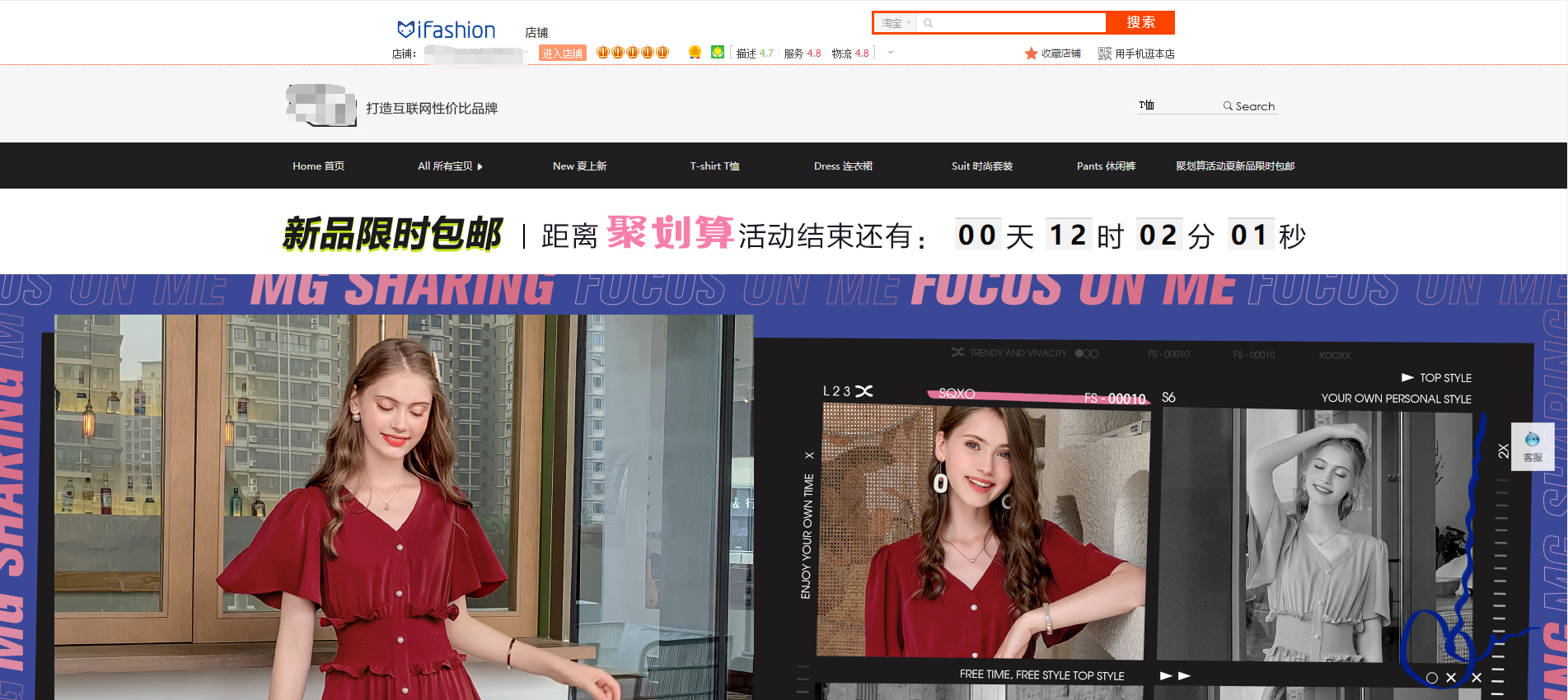Click the 客服 customer service icon
Screen dimensions: 1568x700
tap(1533, 447)
